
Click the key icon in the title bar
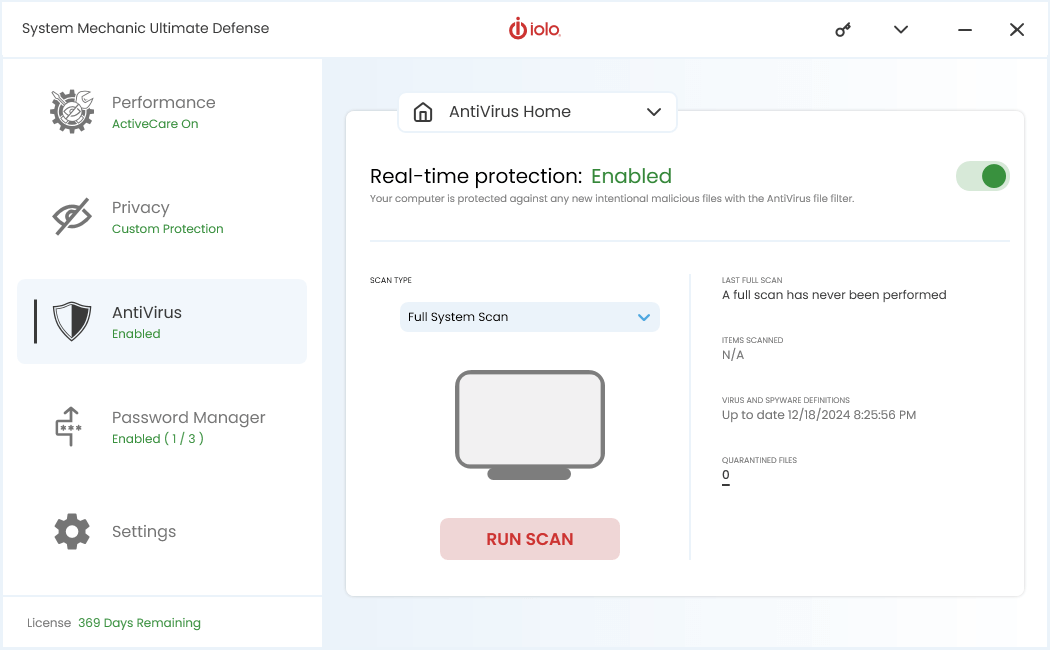(x=842, y=29)
